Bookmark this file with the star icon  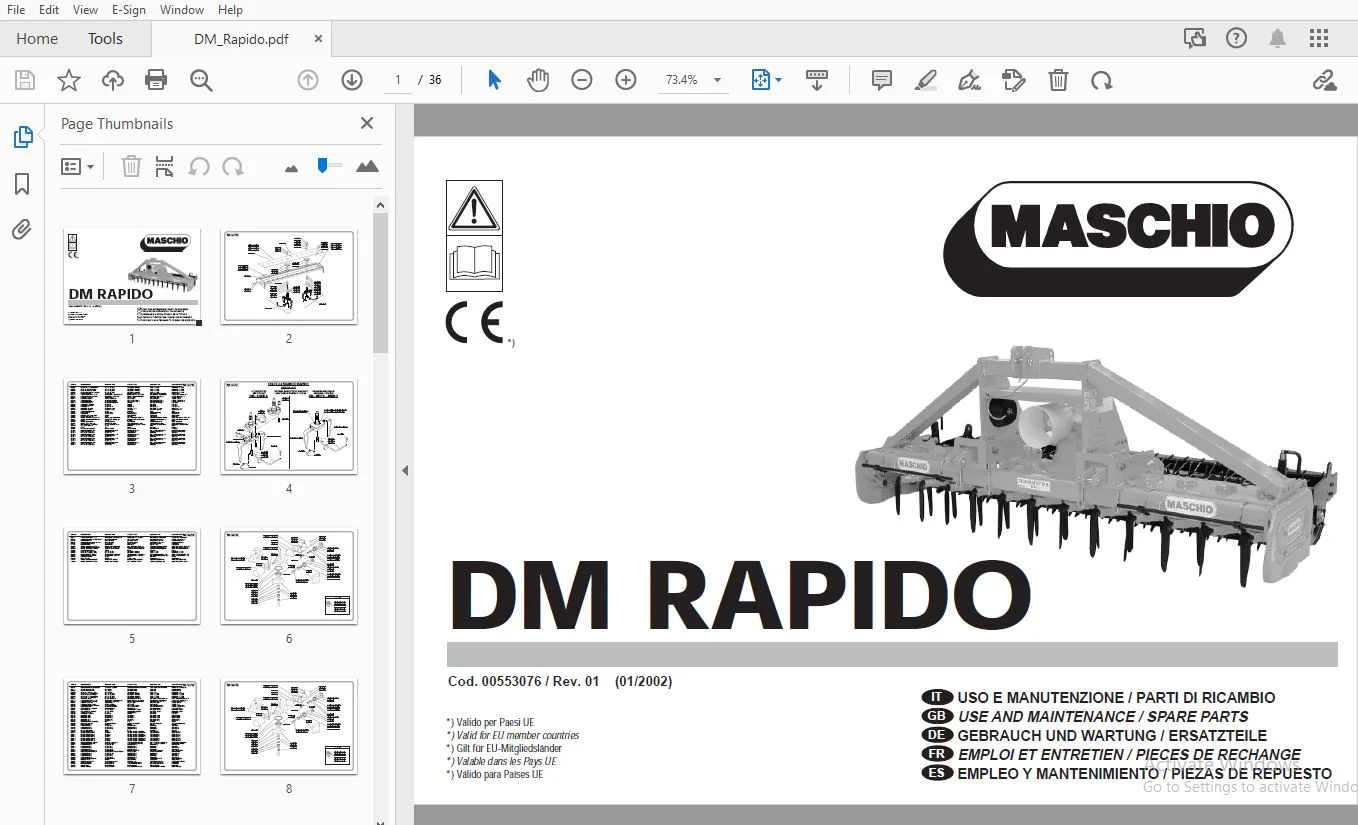[69, 80]
